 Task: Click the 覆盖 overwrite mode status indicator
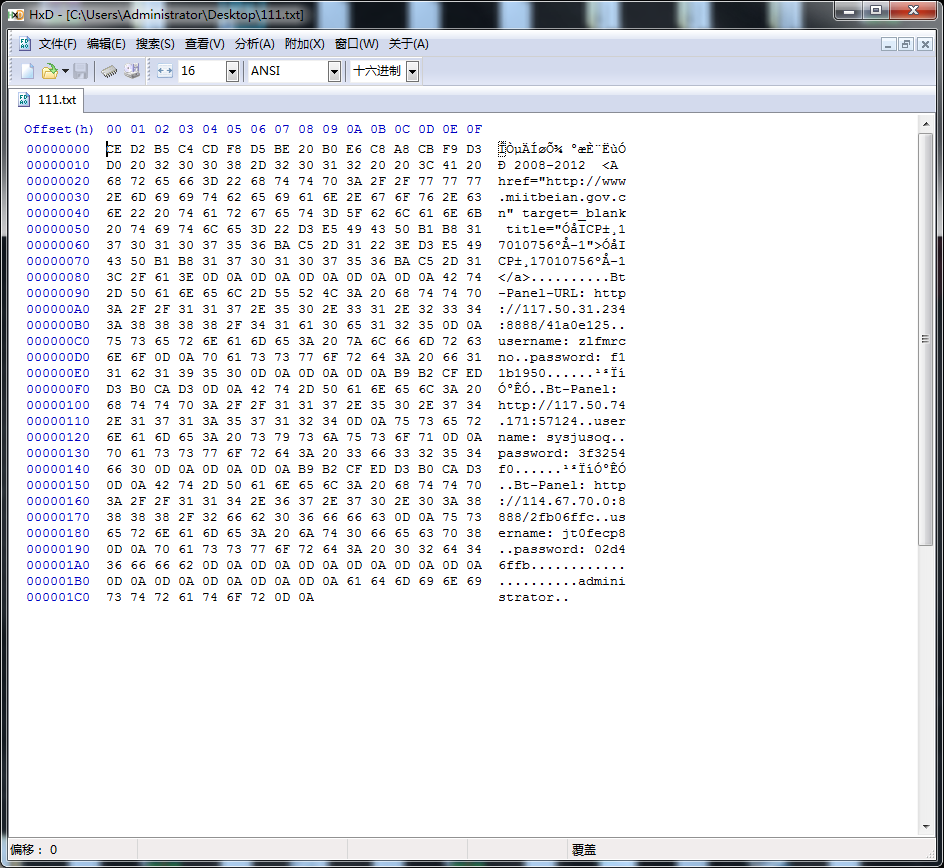(583, 849)
